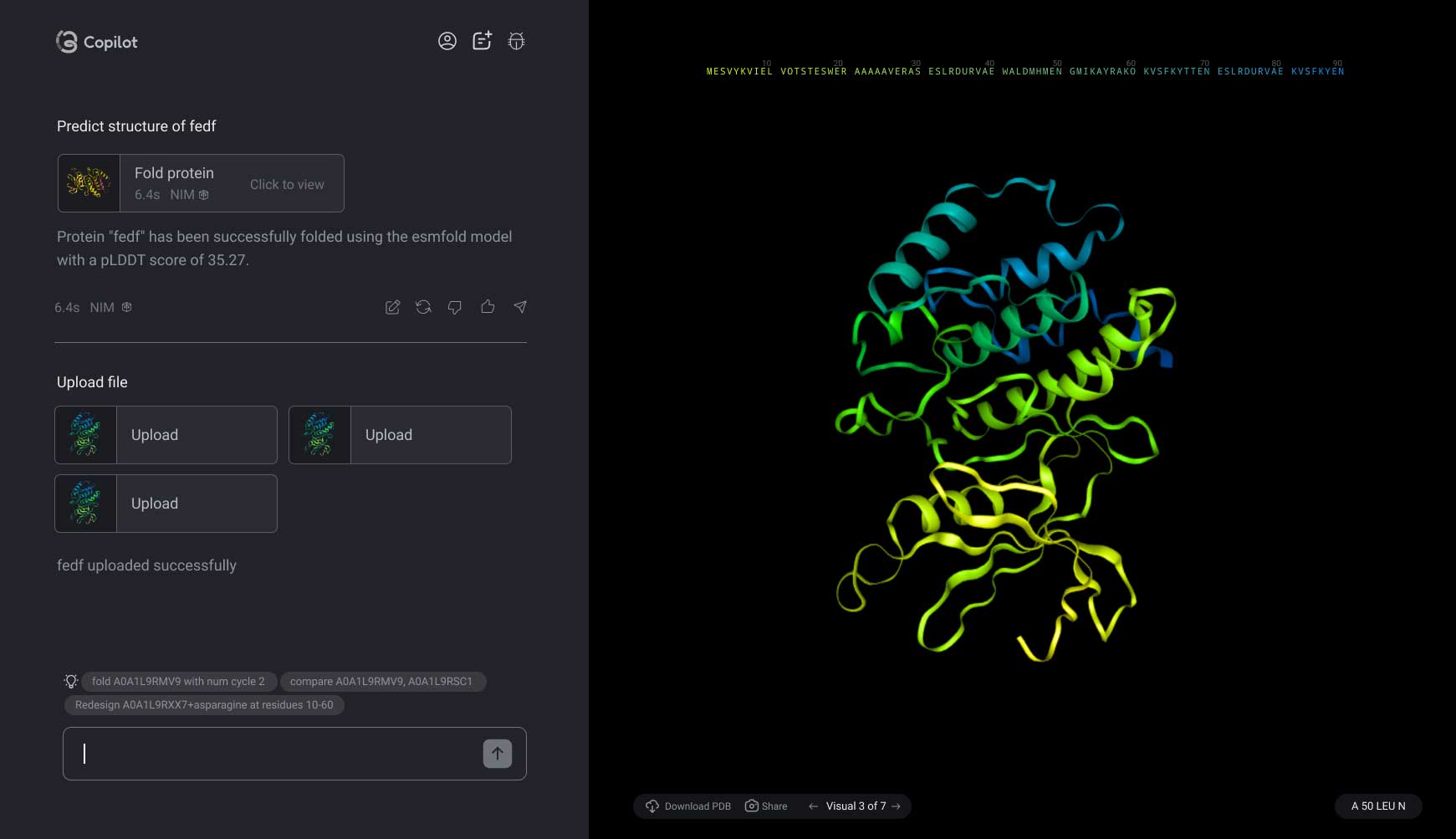Click Download PDB button
The image size is (1456, 839).
pyautogui.click(x=688, y=806)
